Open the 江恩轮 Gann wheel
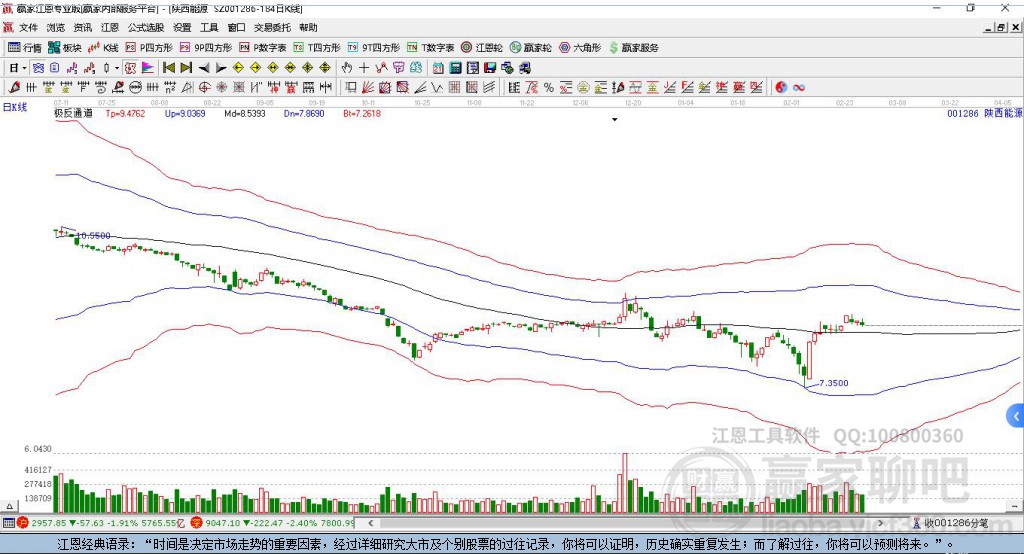 [x=482, y=48]
